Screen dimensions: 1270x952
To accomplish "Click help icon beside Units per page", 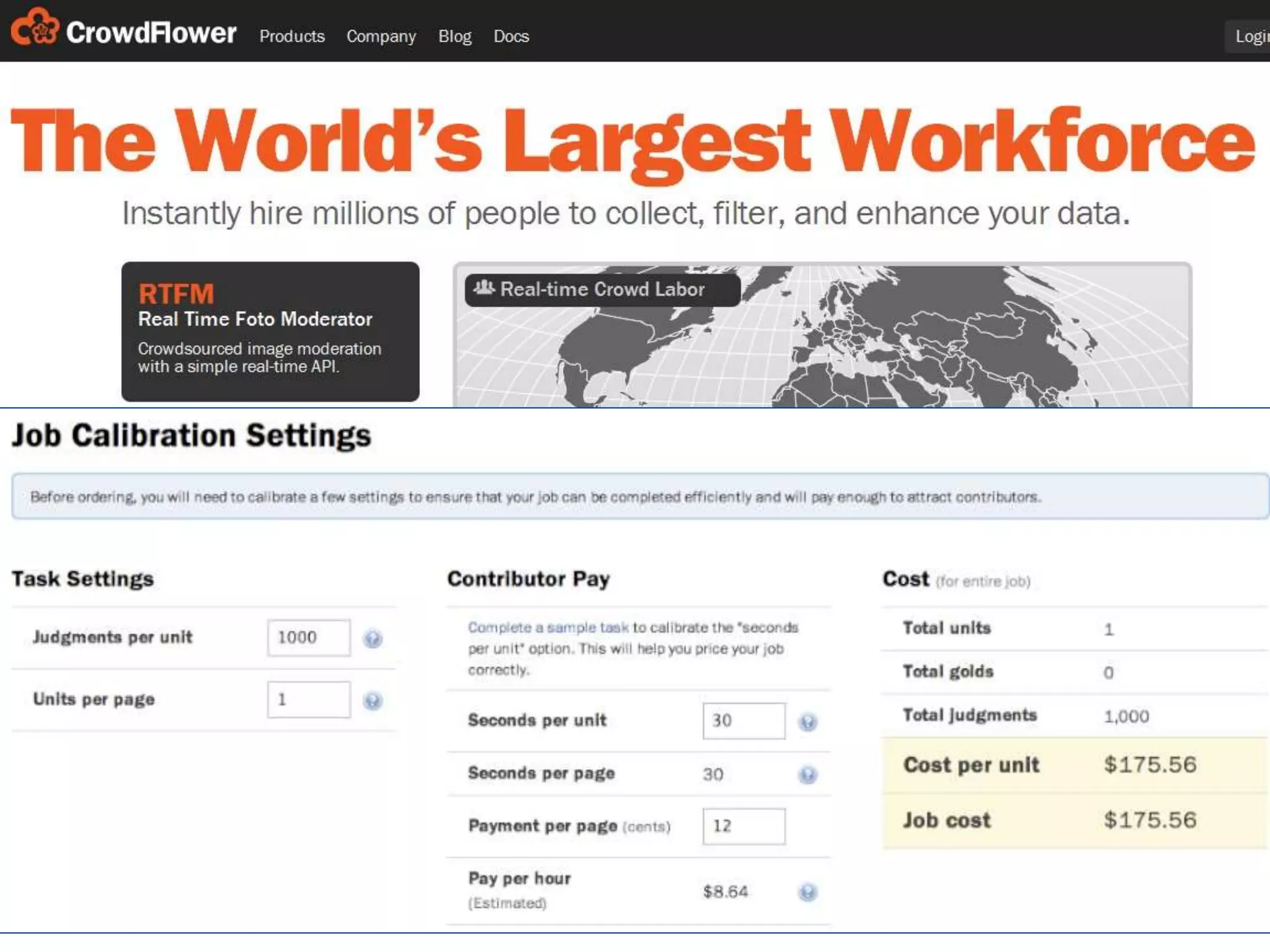I will (x=373, y=700).
